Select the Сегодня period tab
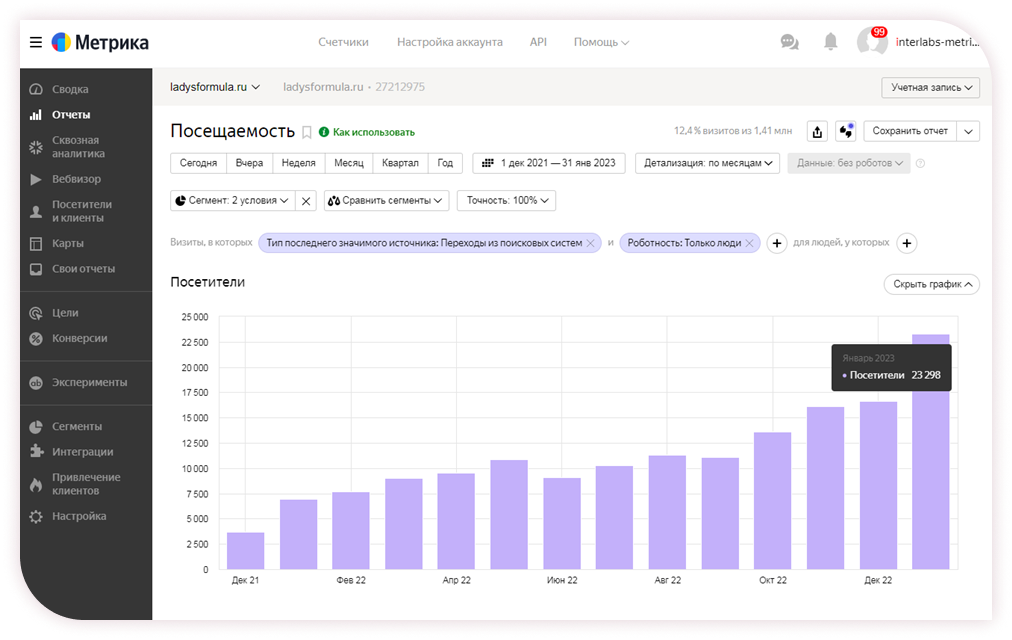Screen dimensions: 1012x640 coord(198,163)
